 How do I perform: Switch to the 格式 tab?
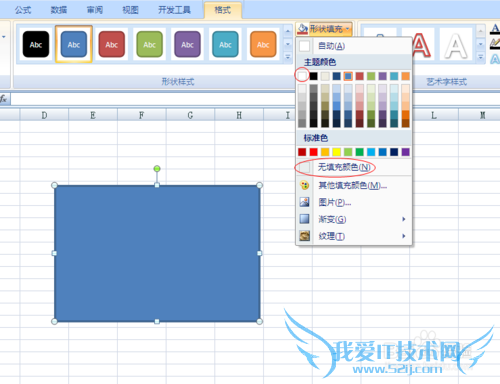[x=223, y=10]
